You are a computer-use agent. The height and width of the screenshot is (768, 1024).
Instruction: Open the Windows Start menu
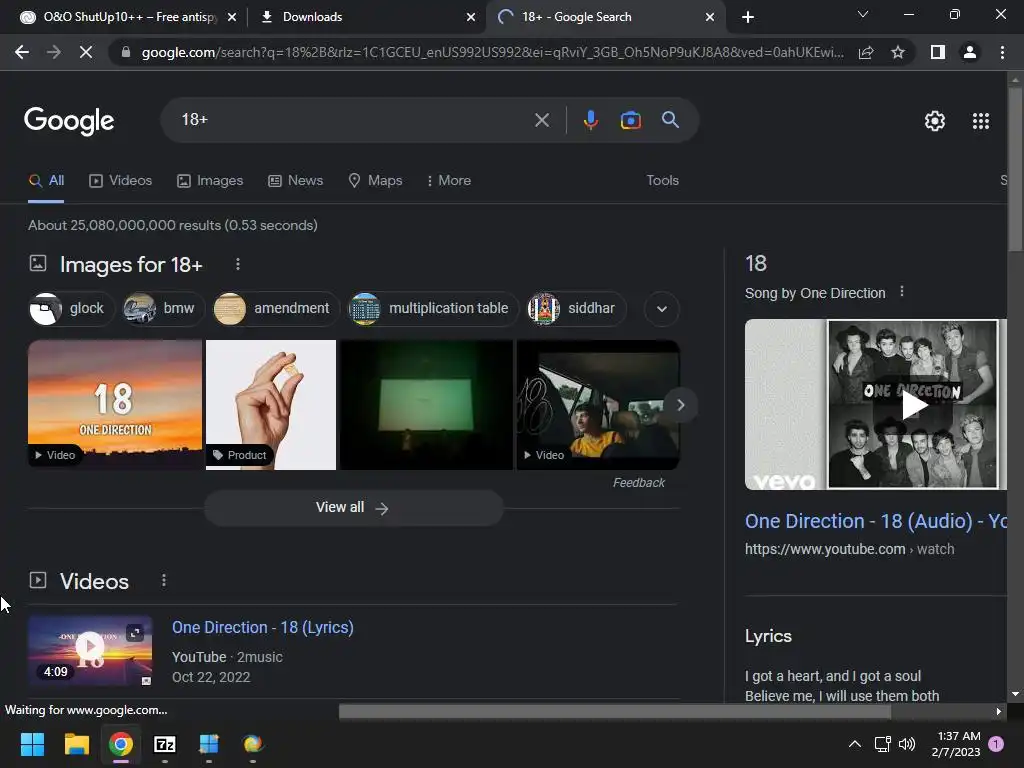[x=32, y=744]
